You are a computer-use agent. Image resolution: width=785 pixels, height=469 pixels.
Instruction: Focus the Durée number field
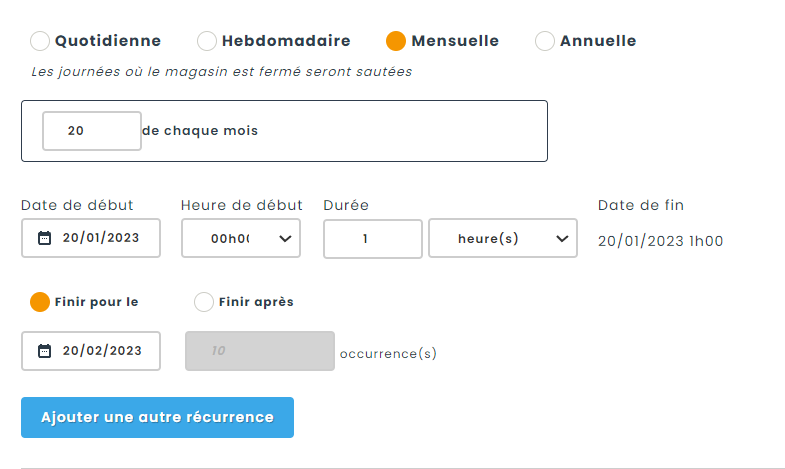pyautogui.click(x=373, y=238)
